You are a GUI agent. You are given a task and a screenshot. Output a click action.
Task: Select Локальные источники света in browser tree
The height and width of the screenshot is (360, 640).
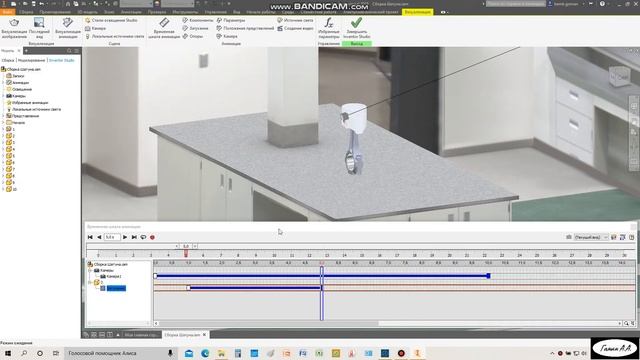(x=36, y=109)
